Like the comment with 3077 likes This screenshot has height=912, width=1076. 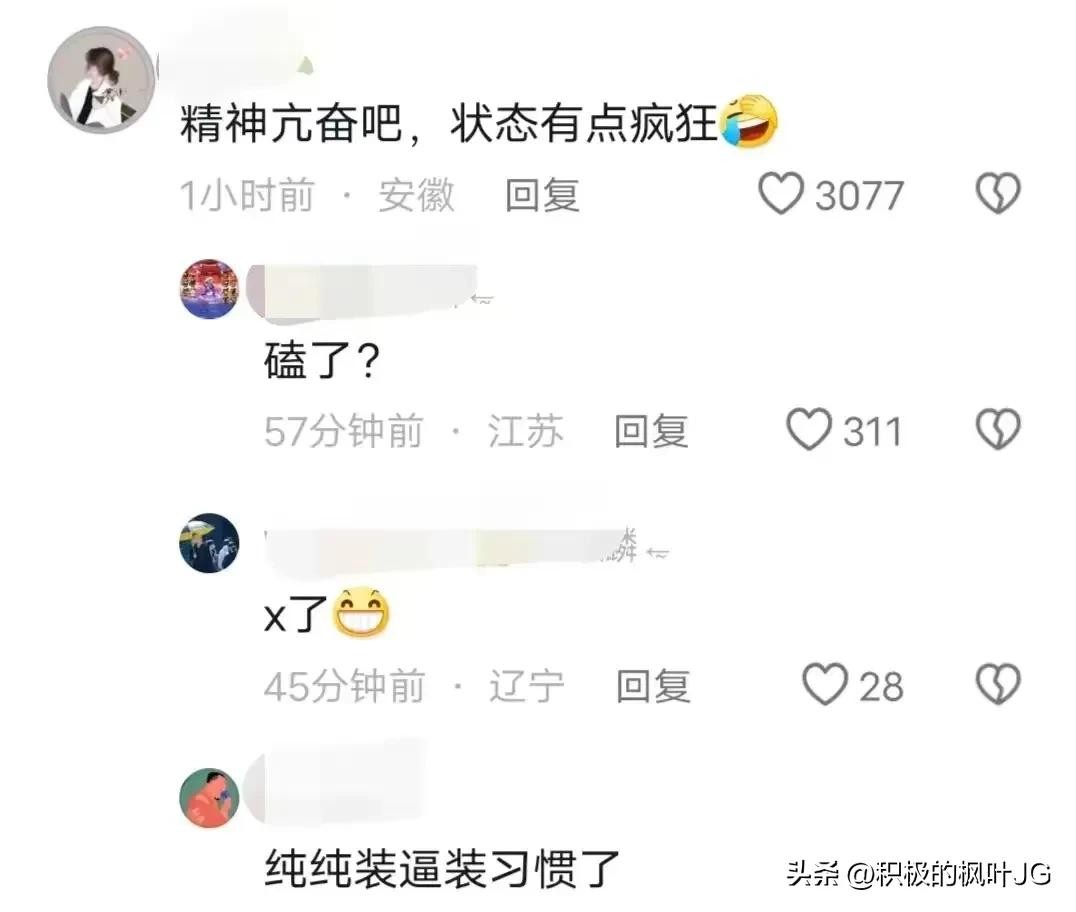781,194
